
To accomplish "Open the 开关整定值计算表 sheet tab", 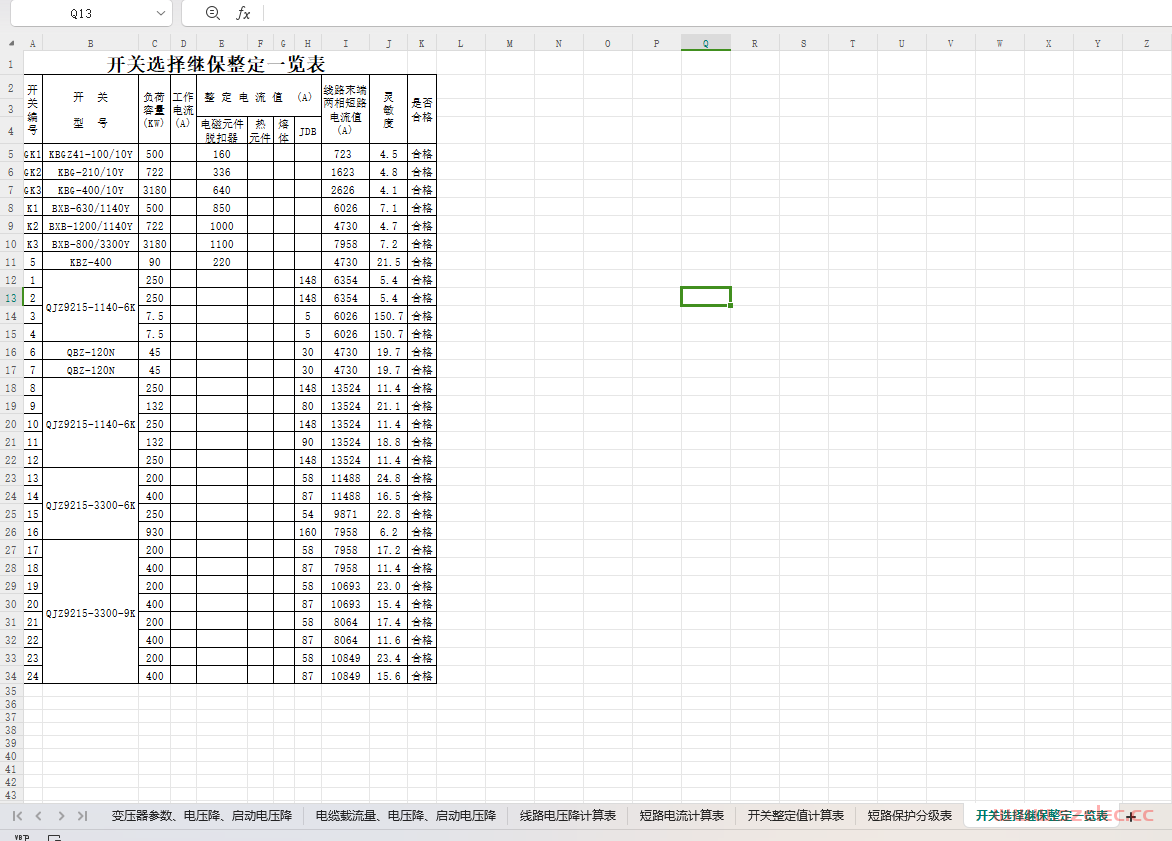I will [795, 816].
